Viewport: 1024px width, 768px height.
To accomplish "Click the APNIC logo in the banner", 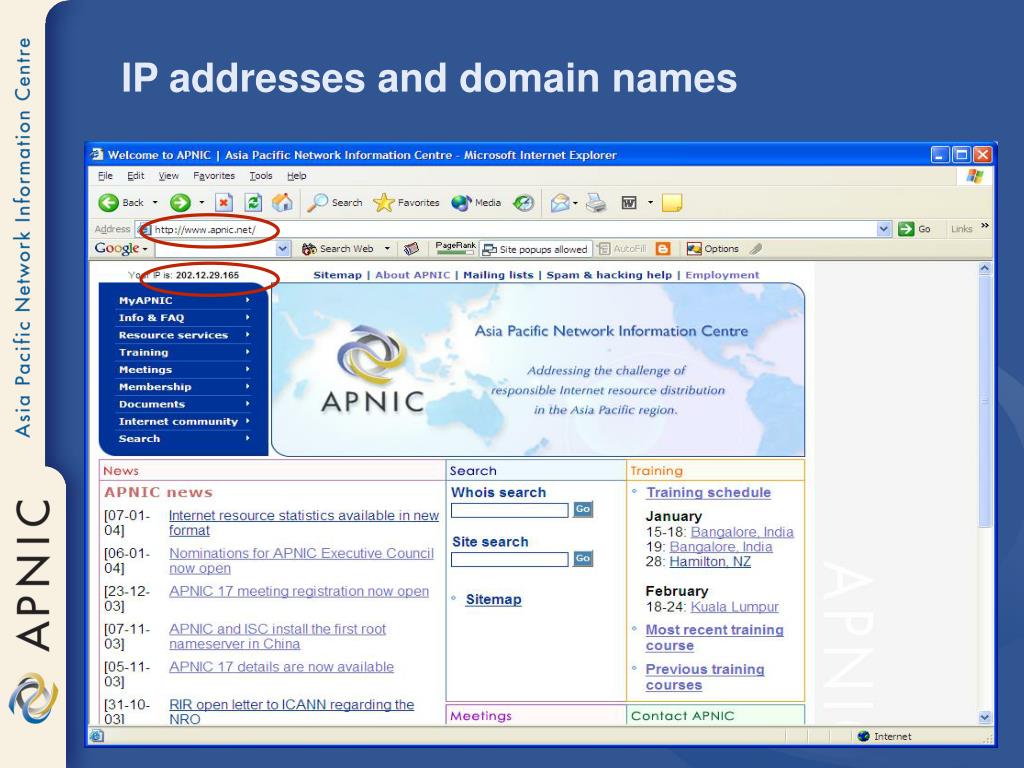I will tap(373, 370).
